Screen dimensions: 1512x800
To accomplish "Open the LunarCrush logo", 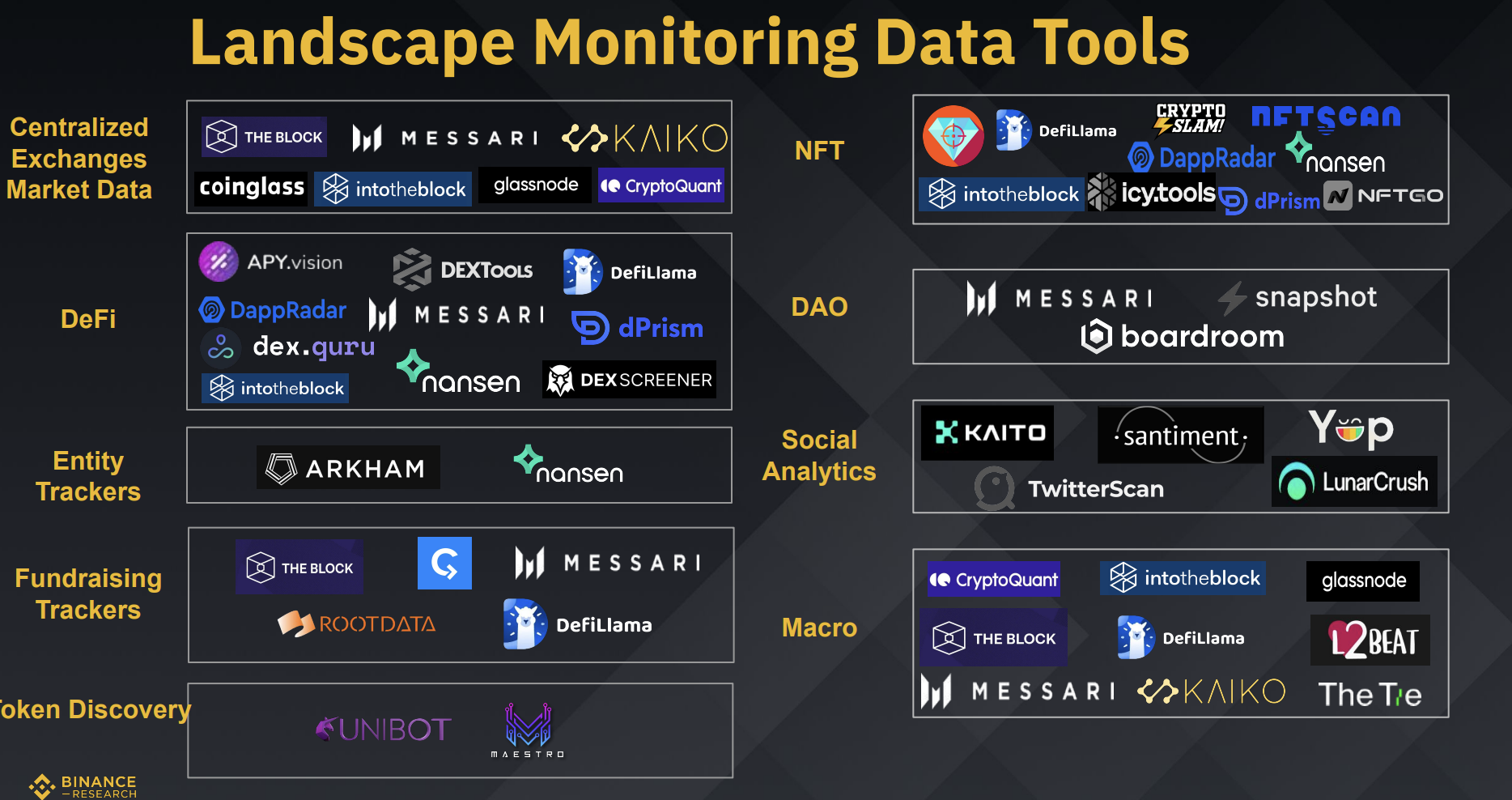I will 1354,482.
